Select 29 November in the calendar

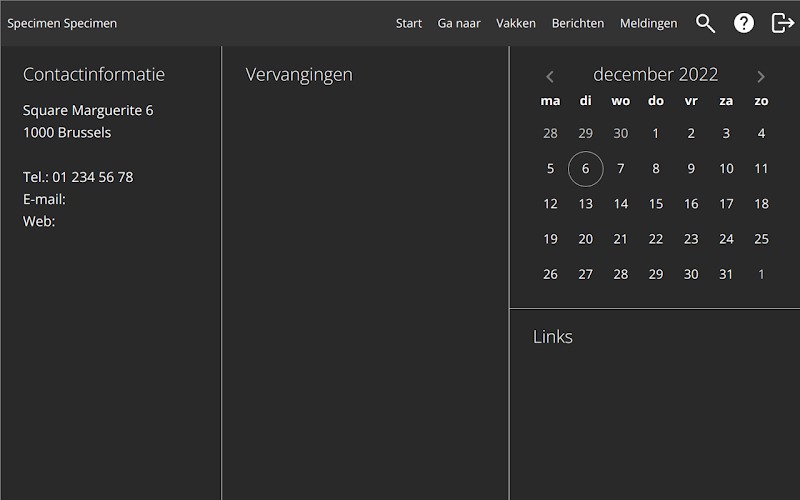585,134
